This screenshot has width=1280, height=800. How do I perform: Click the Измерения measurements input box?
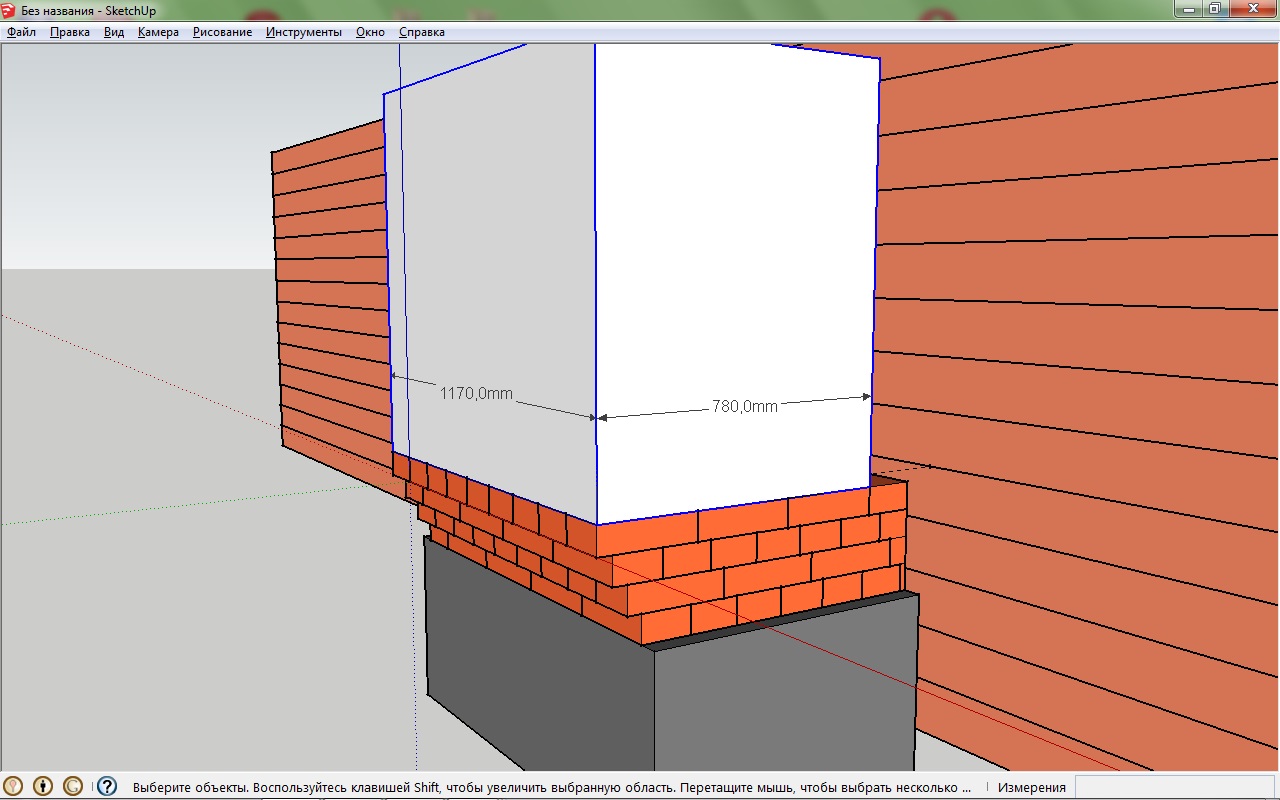[x=1175, y=787]
